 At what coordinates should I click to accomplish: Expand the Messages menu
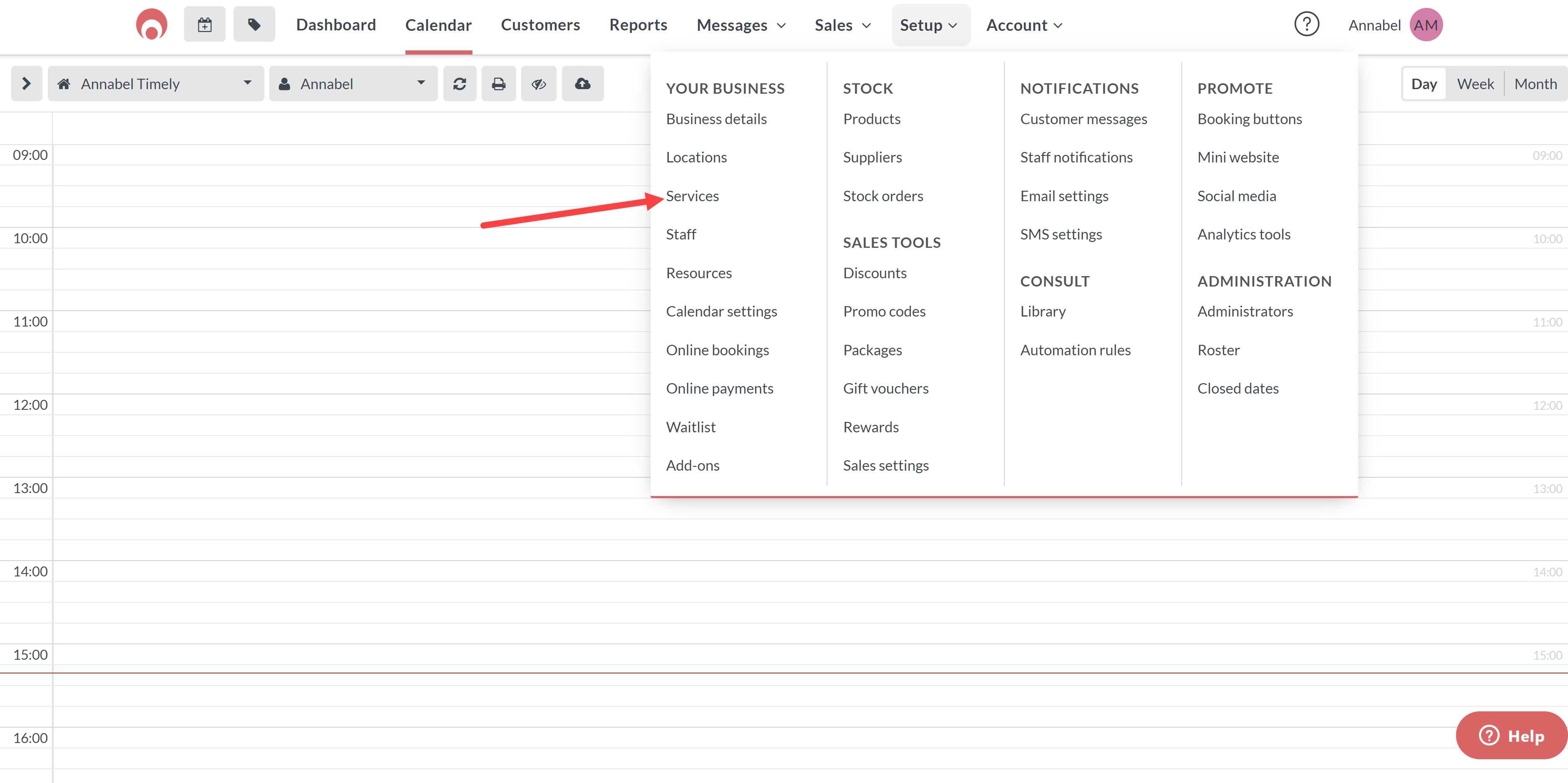(x=741, y=25)
